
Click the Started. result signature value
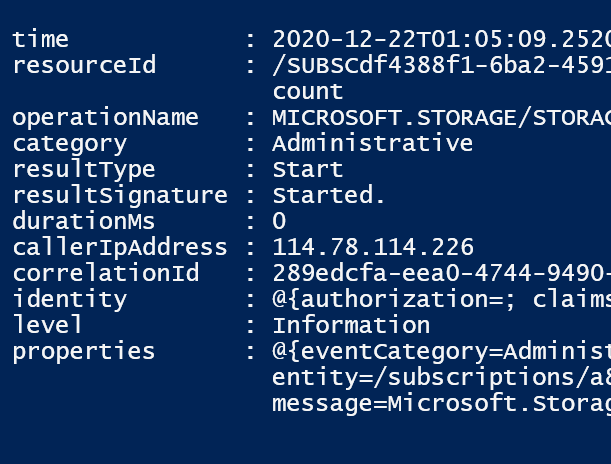328,196
